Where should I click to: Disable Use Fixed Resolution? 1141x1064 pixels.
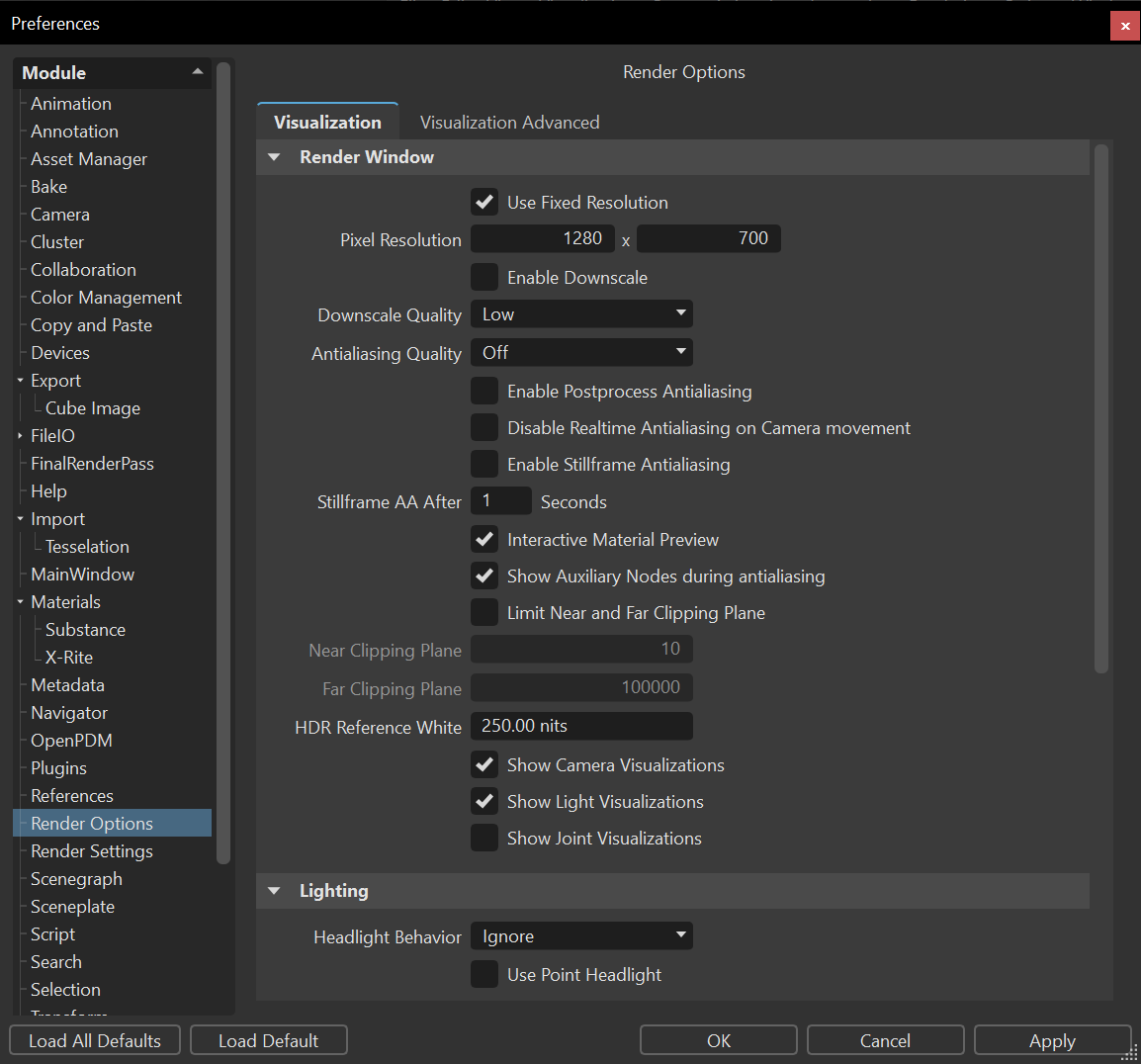[x=483, y=201]
